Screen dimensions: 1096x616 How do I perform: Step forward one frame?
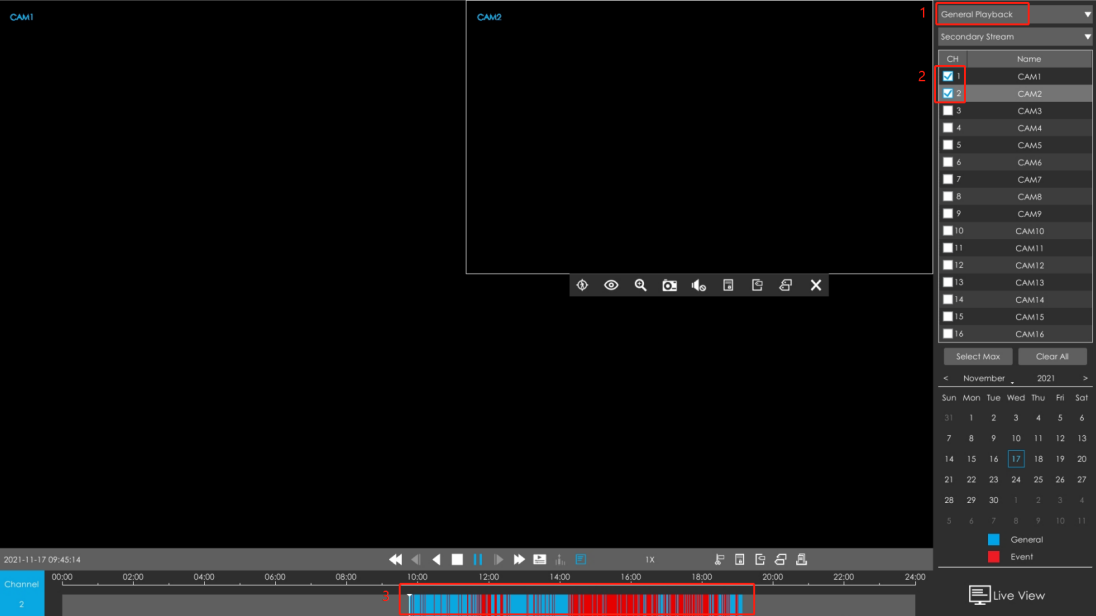pyautogui.click(x=498, y=559)
